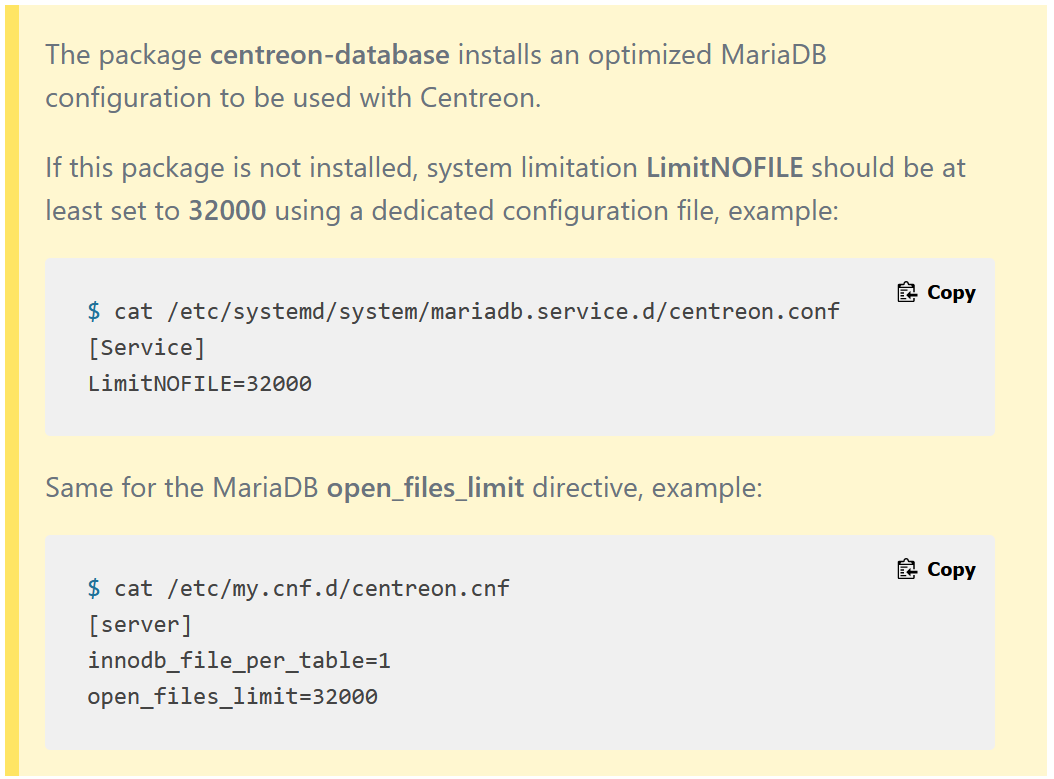Click the [Service] line in the first code block

(x=146, y=347)
